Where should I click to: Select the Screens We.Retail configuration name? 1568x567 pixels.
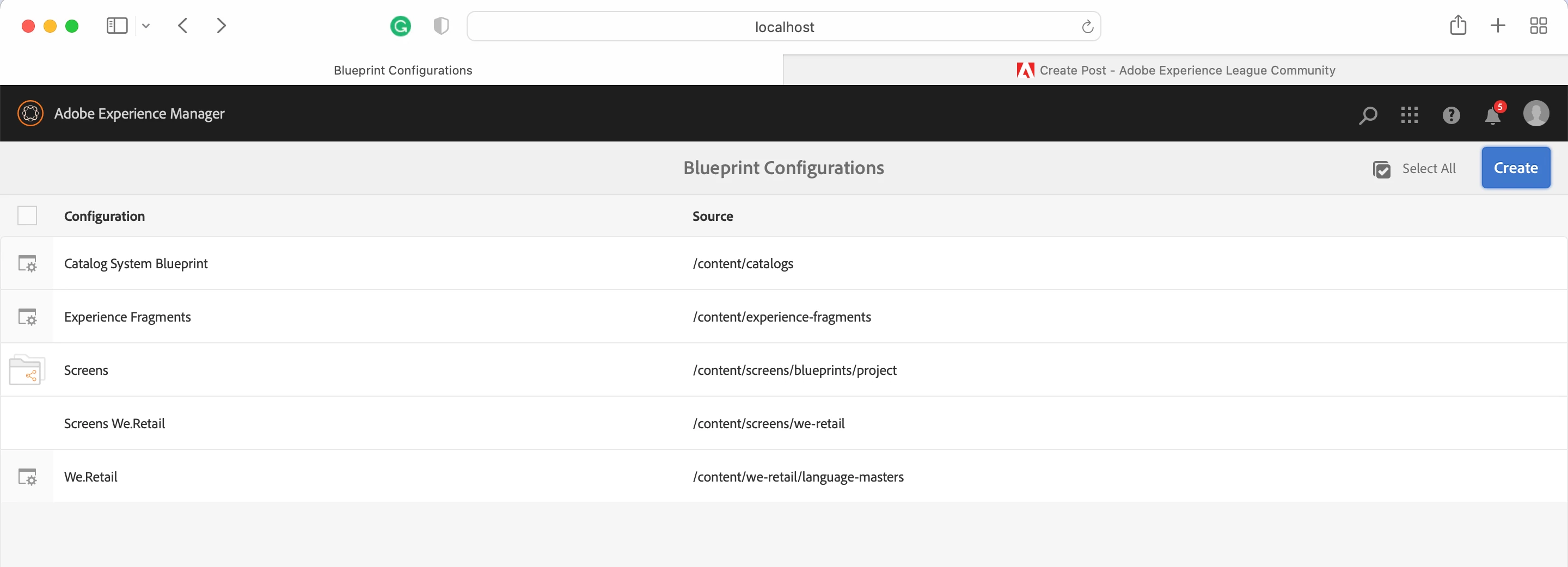pyautogui.click(x=114, y=424)
